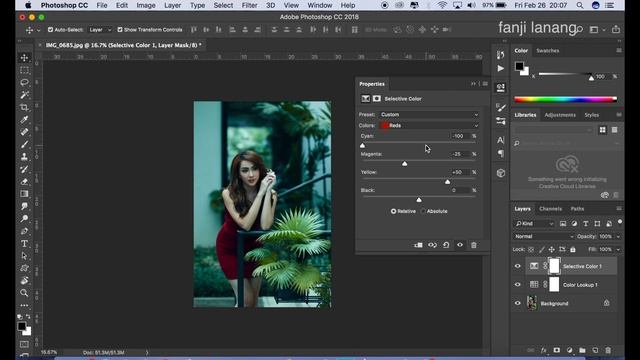Image resolution: width=640 pixels, height=360 pixels.
Task: Select the Magic Wand tool
Action: 24,95
